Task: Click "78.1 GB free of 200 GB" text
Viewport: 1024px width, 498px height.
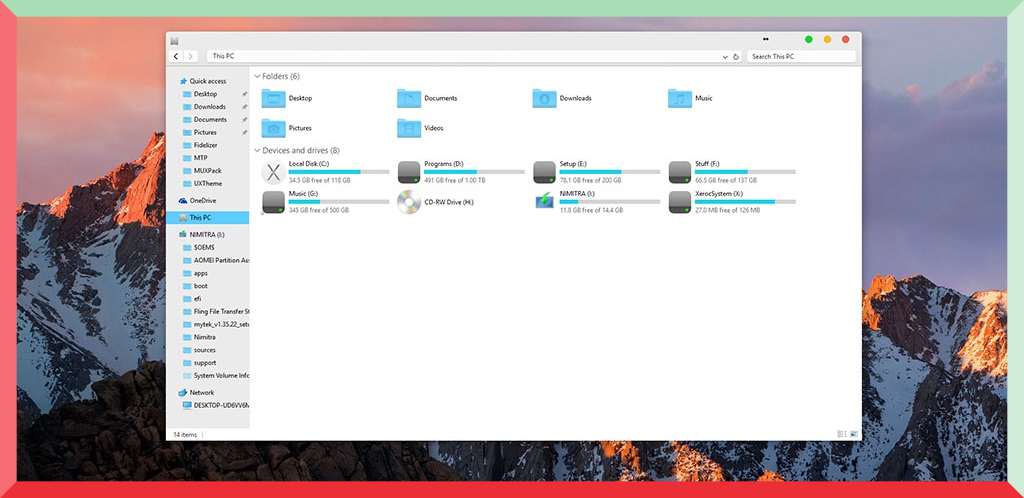Action: [x=590, y=180]
